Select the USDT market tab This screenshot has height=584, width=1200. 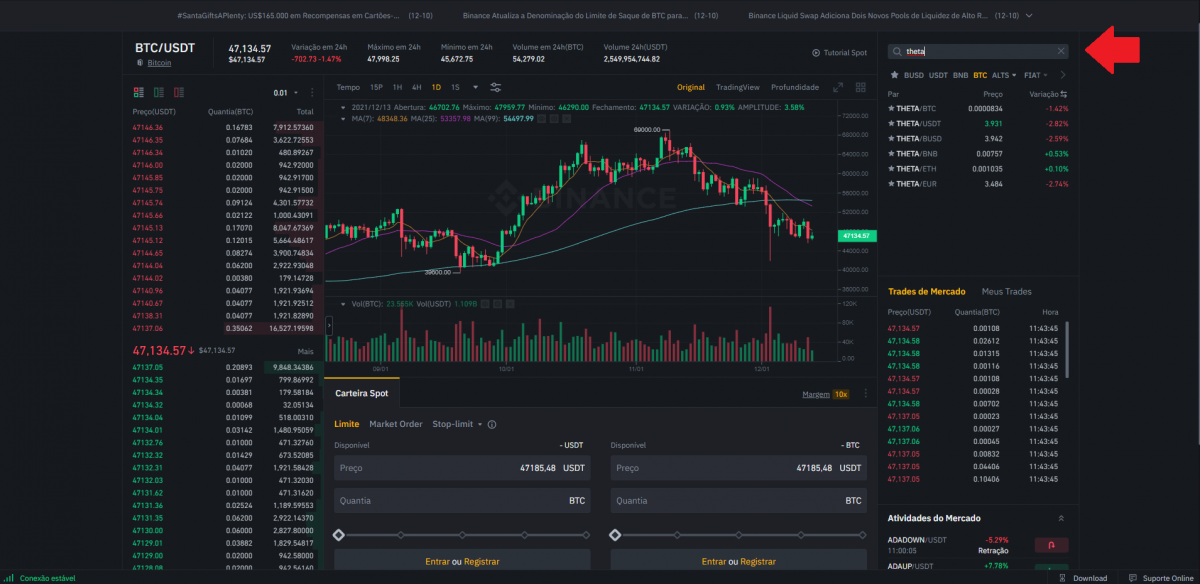coord(938,75)
